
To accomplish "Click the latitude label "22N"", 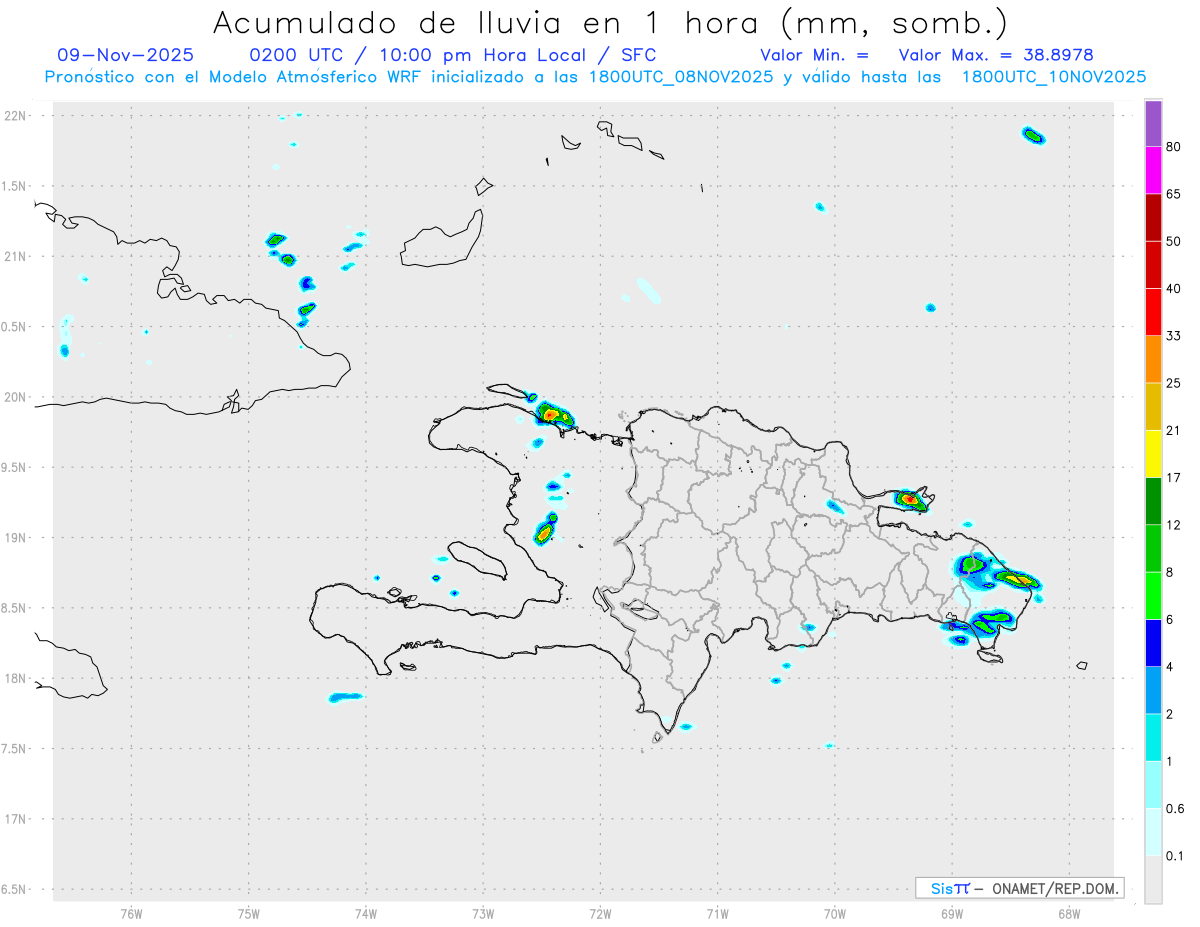I will pos(16,116).
